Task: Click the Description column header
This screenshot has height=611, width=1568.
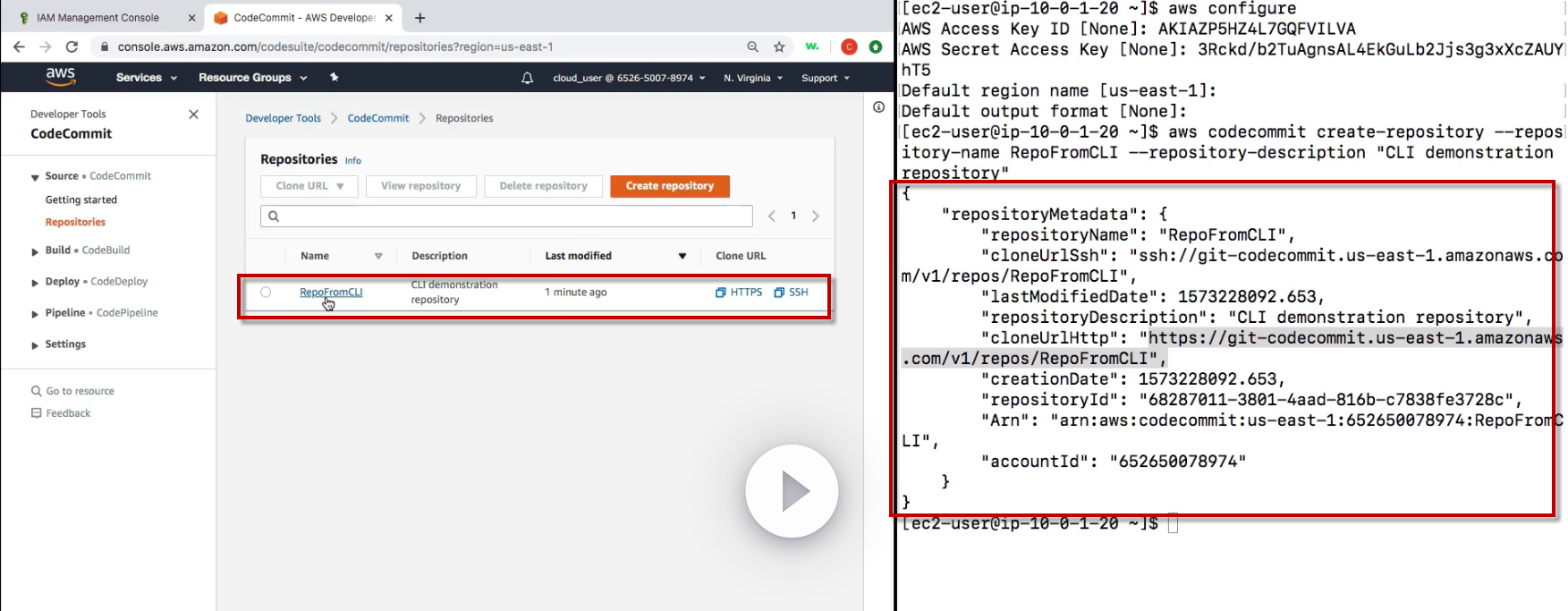Action: 439,256
